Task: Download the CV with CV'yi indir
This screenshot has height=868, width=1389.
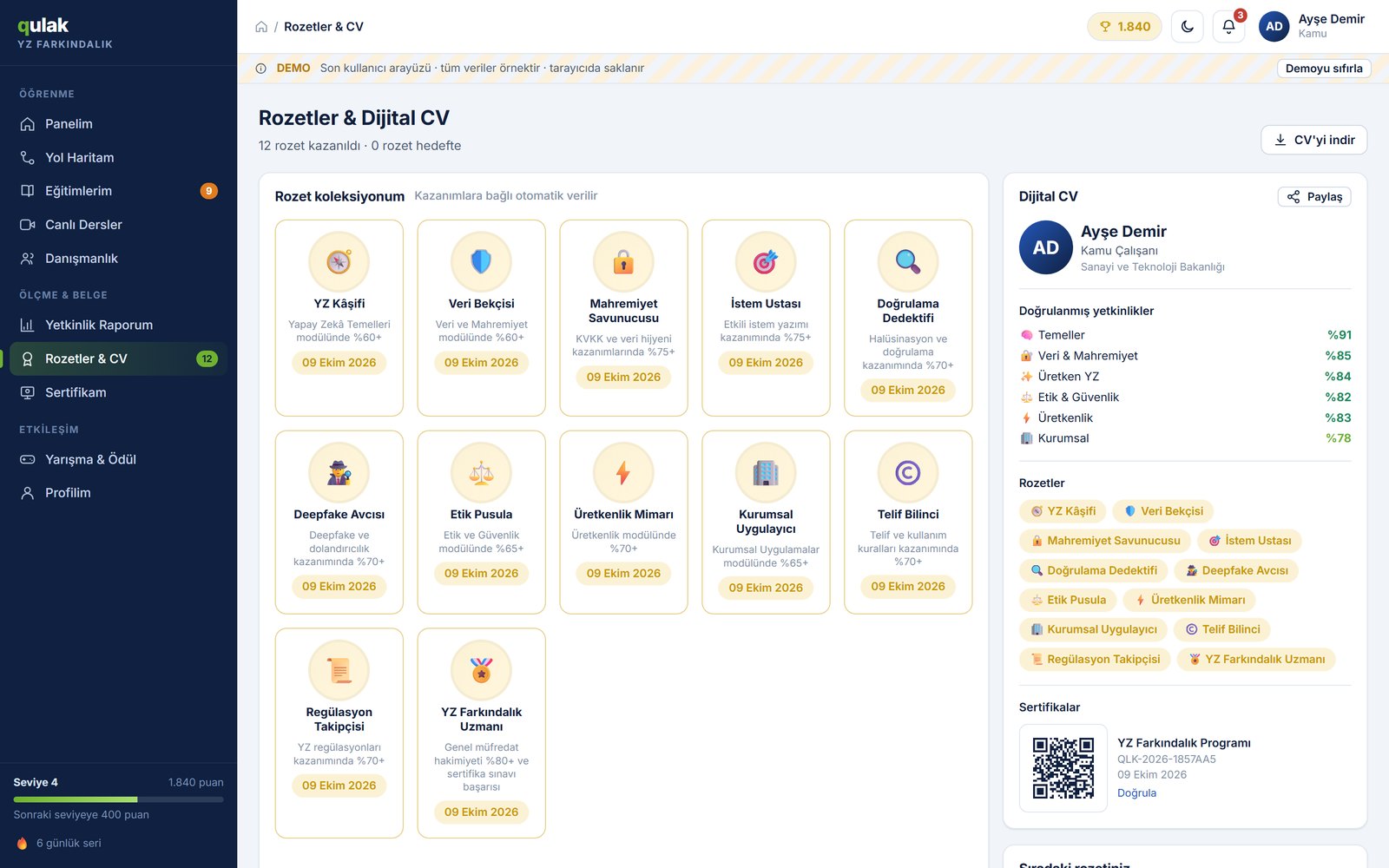Action: (x=1313, y=140)
